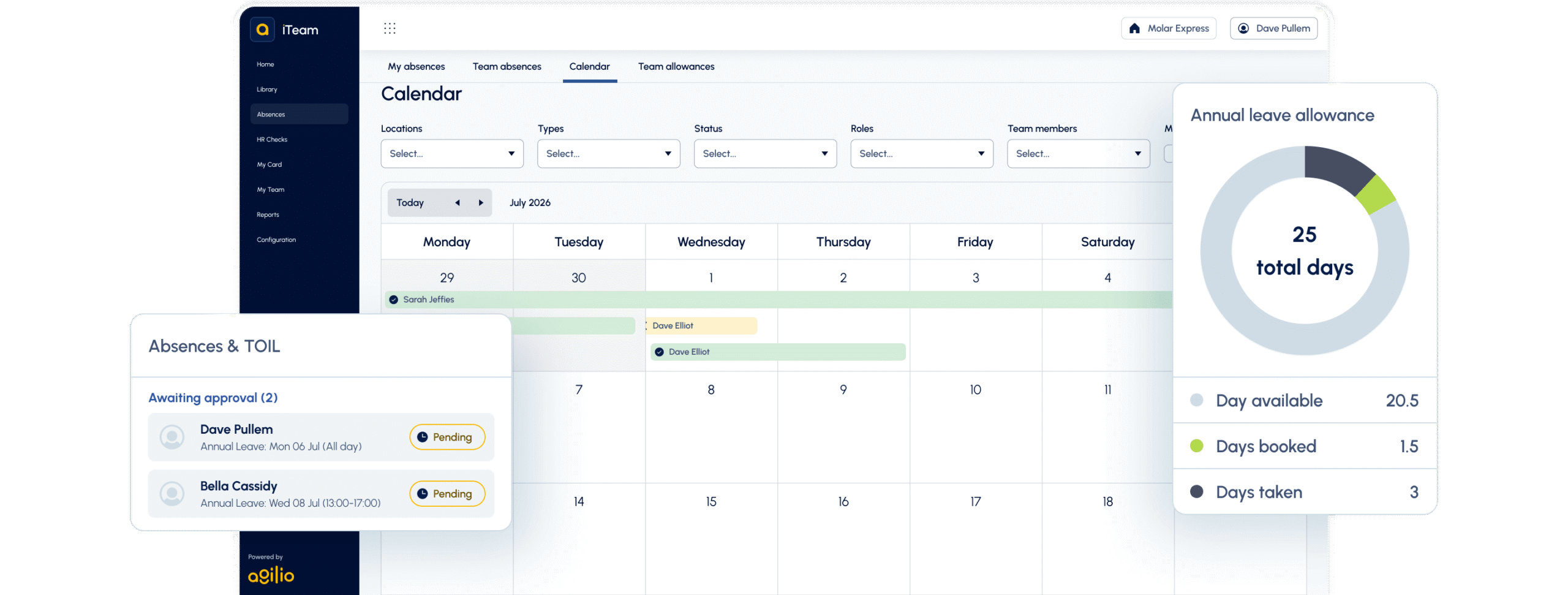This screenshot has height=595, width=1568.
Task: Open the Locations dropdown
Action: click(x=452, y=154)
